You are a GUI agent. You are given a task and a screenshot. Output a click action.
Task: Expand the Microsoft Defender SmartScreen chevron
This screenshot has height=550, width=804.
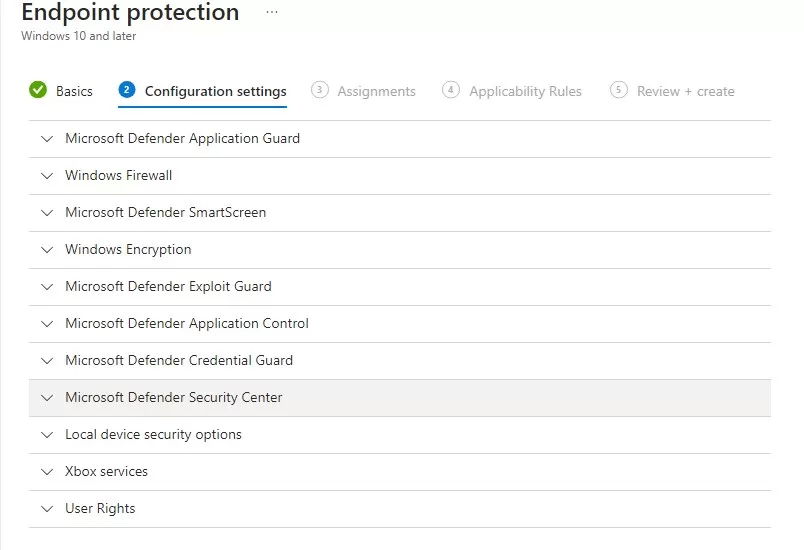47,213
